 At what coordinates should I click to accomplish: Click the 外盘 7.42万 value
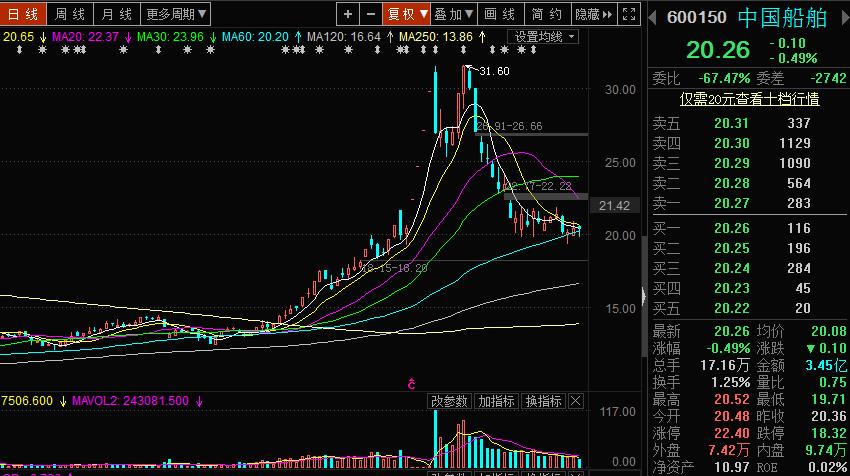pyautogui.click(x=729, y=451)
